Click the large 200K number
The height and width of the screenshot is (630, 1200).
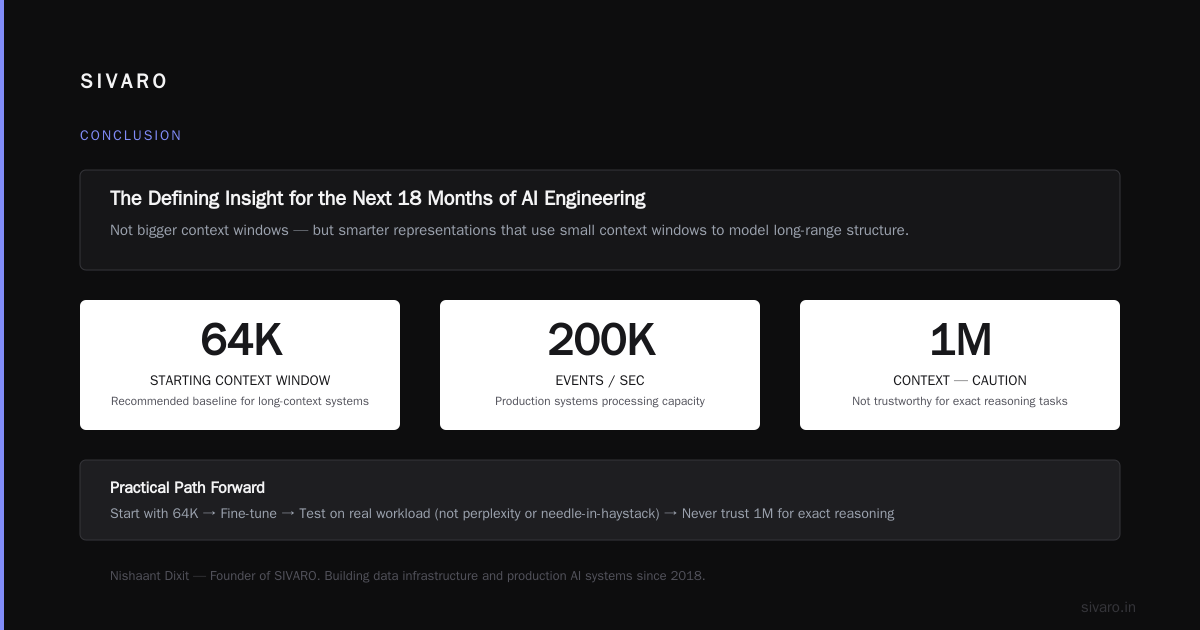(x=600, y=340)
